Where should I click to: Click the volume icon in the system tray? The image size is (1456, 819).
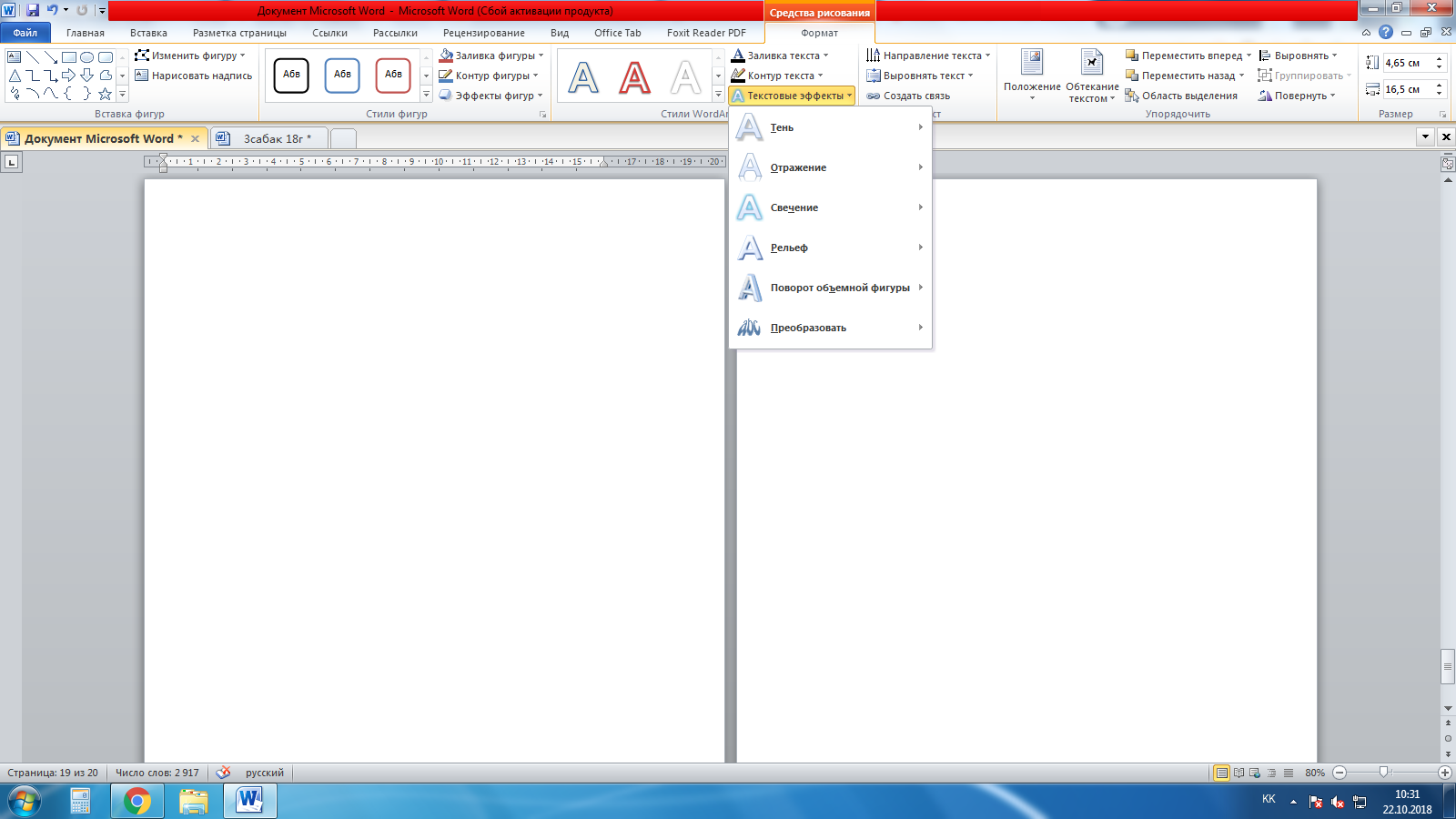[1337, 802]
